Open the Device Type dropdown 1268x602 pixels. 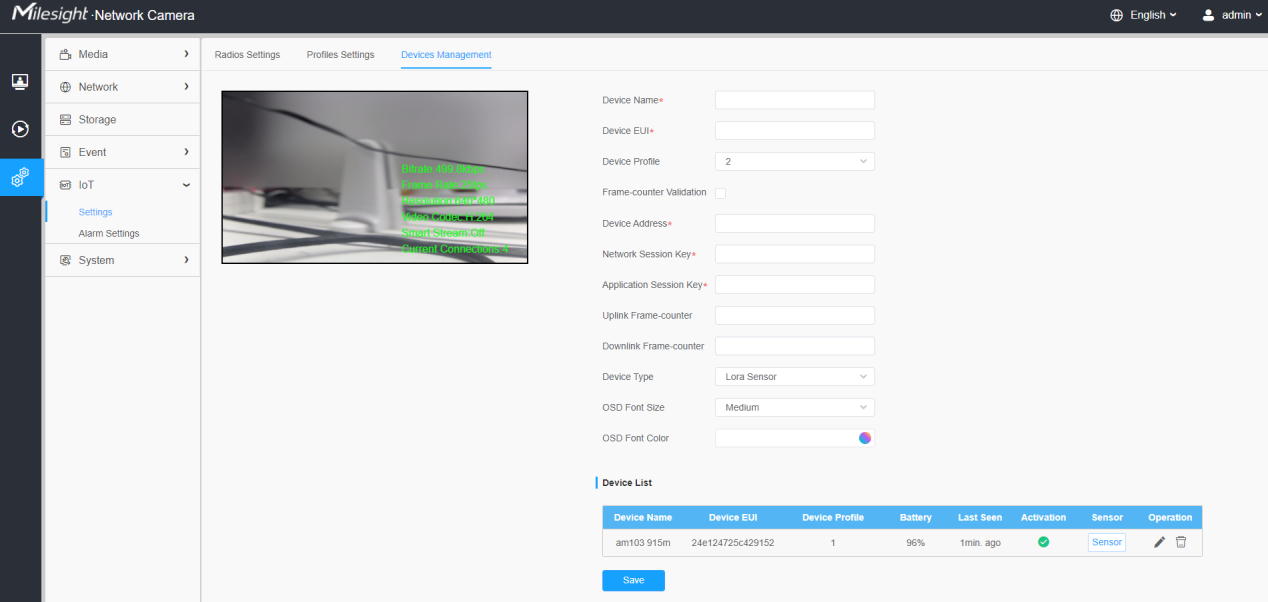tap(795, 377)
